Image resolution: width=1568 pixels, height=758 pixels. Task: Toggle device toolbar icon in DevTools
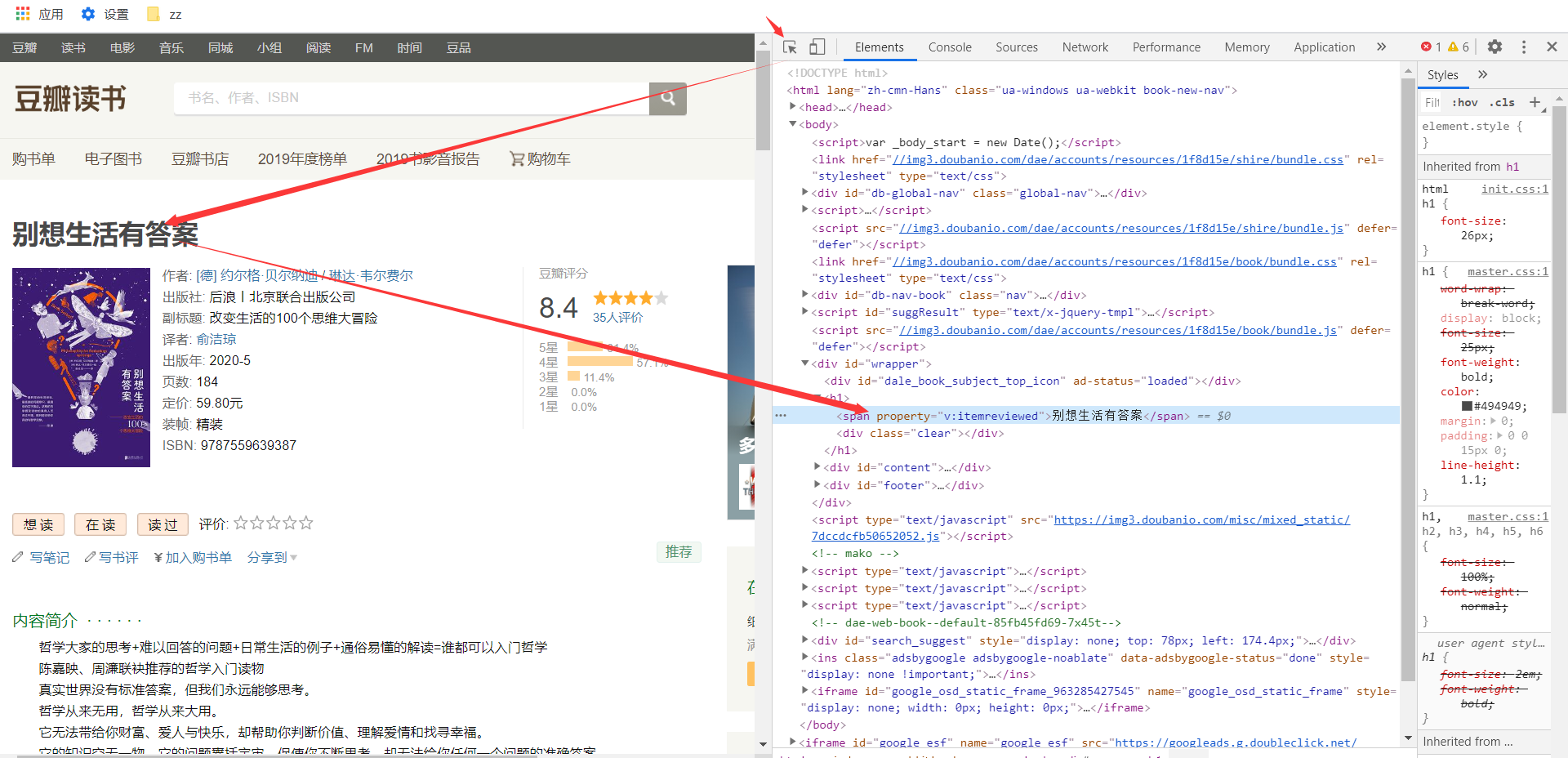coord(817,47)
